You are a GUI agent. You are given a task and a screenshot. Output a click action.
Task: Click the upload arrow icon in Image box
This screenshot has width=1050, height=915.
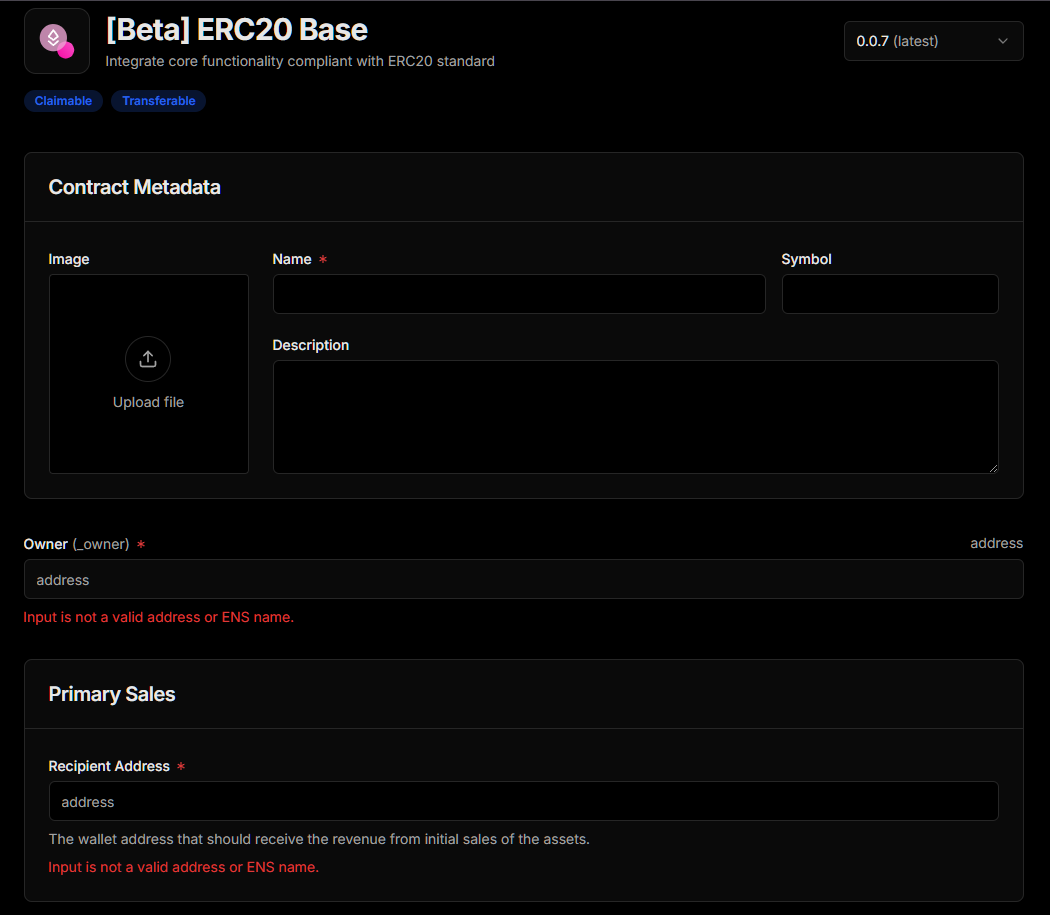tap(148, 359)
